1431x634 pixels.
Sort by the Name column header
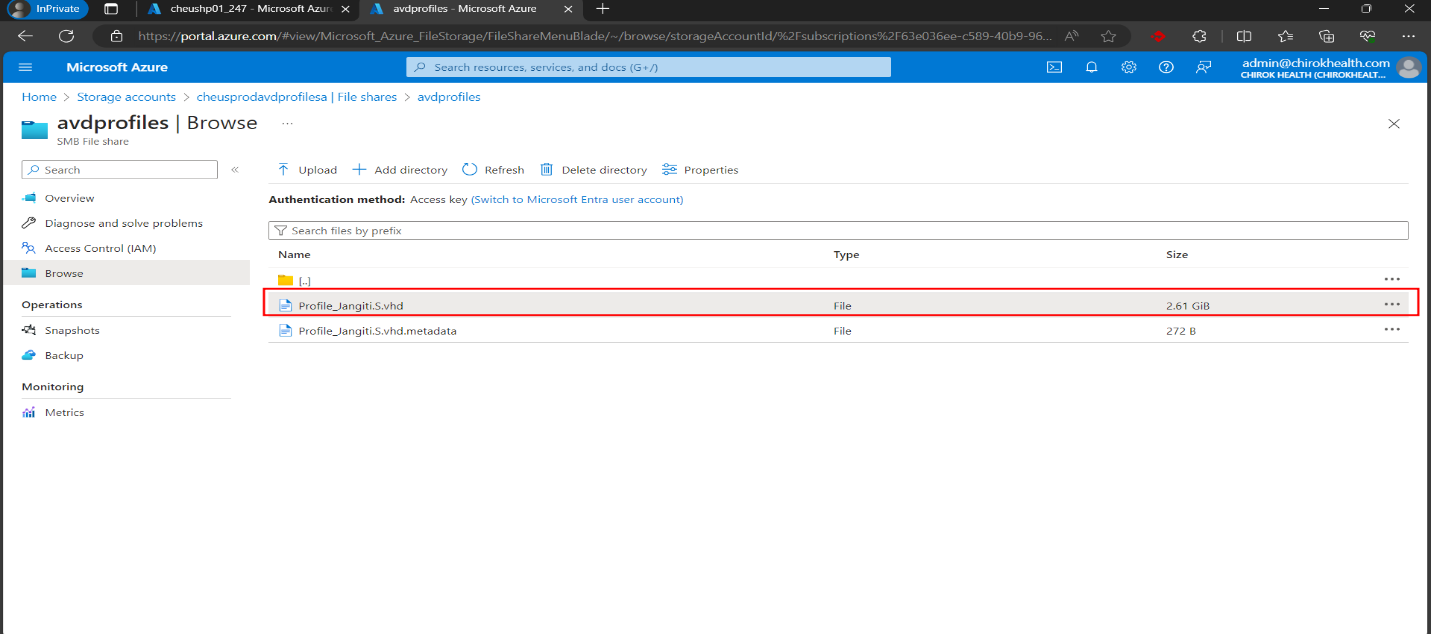click(x=294, y=255)
